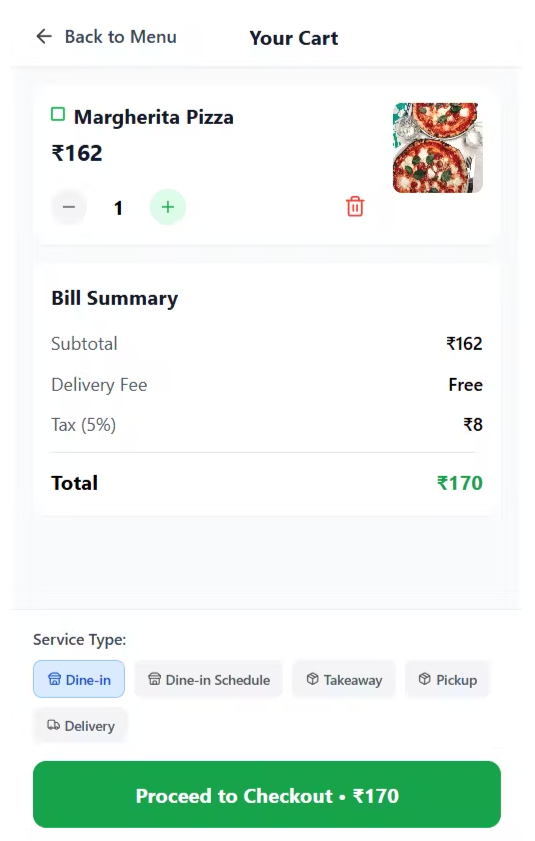This screenshot has width=535, height=841.
Task: Click the package icon on Pickup
Action: tap(424, 679)
